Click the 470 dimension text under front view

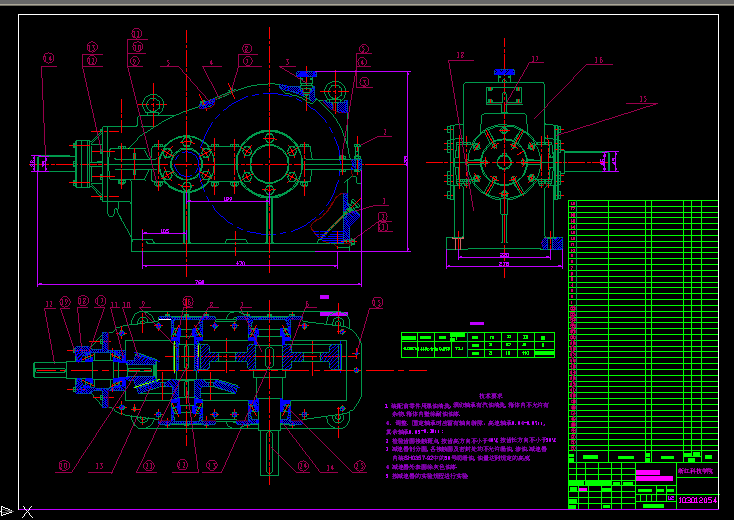point(241,265)
